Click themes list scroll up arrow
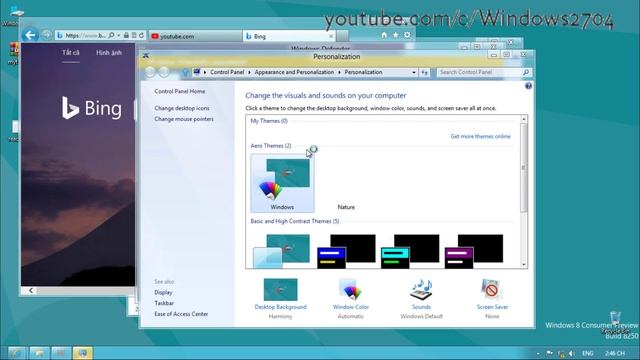The width and height of the screenshot is (640, 360). tap(524, 119)
